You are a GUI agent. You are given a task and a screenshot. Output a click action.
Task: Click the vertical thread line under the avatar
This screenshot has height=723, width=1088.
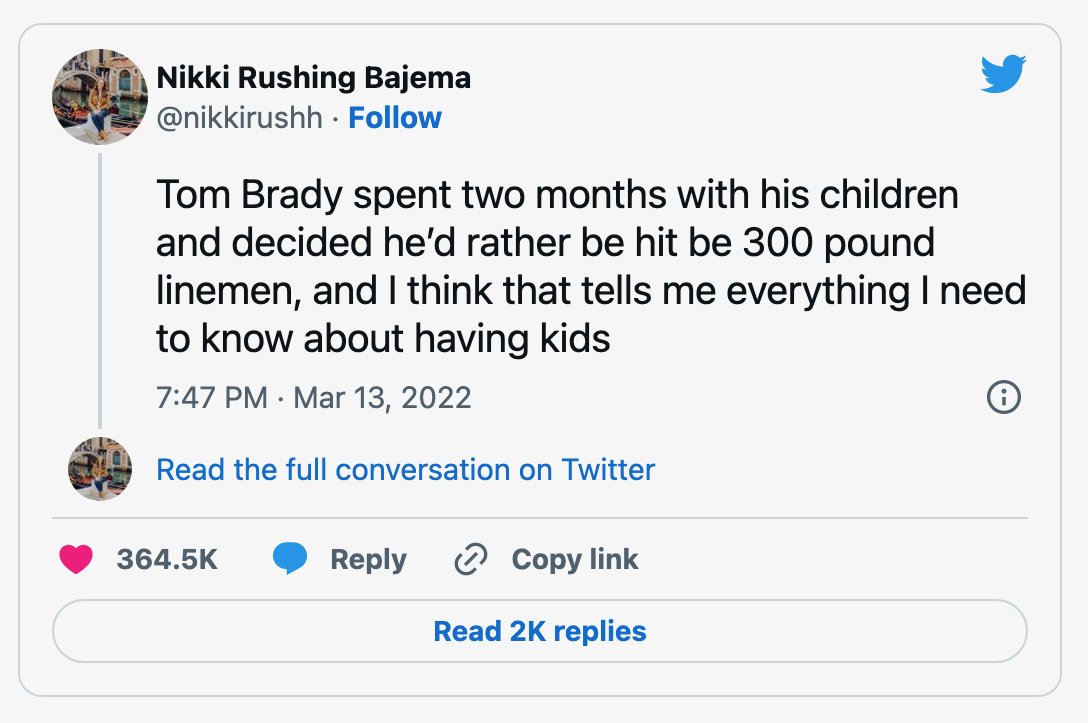point(100,291)
